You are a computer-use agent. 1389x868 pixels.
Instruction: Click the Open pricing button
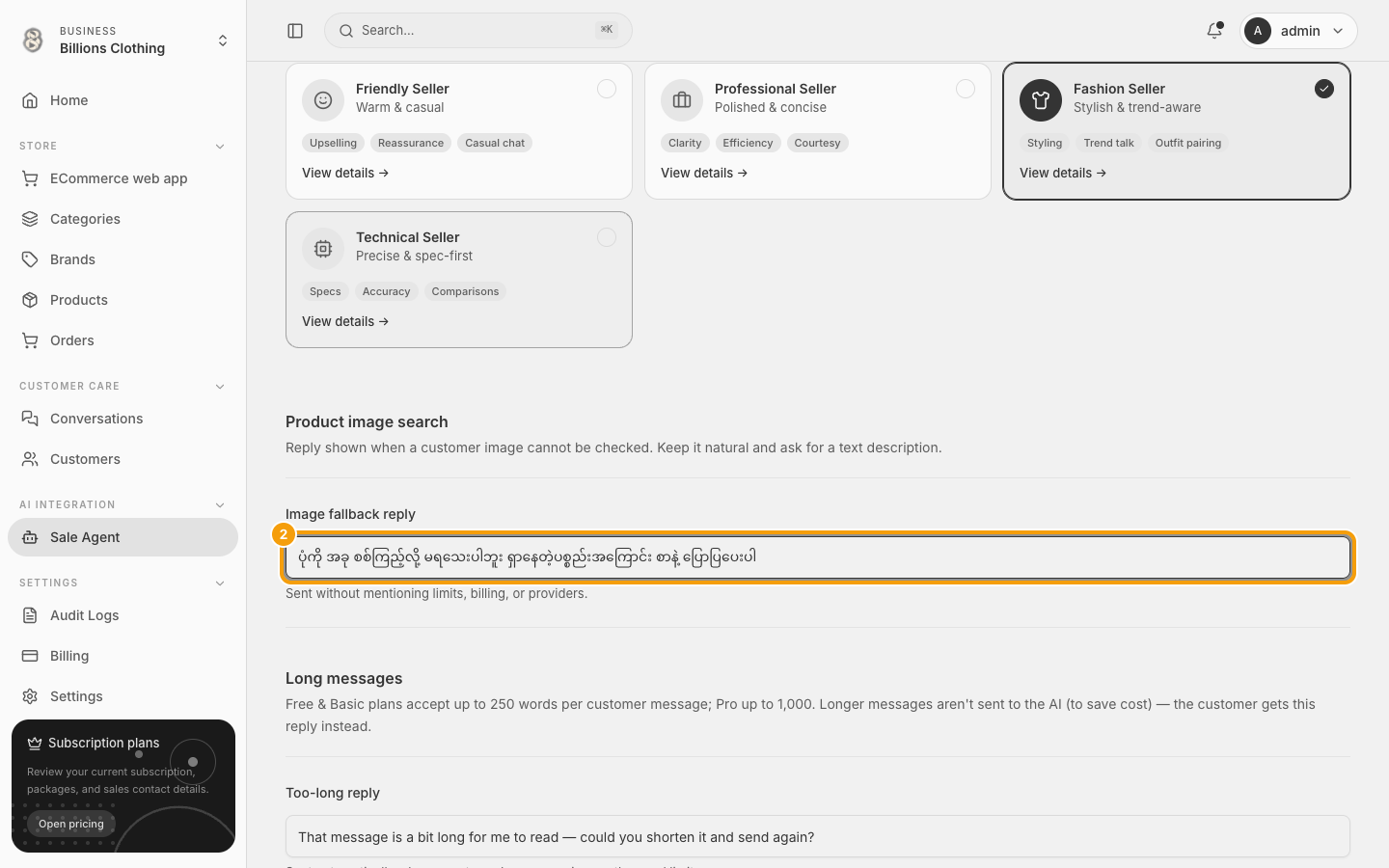71,824
